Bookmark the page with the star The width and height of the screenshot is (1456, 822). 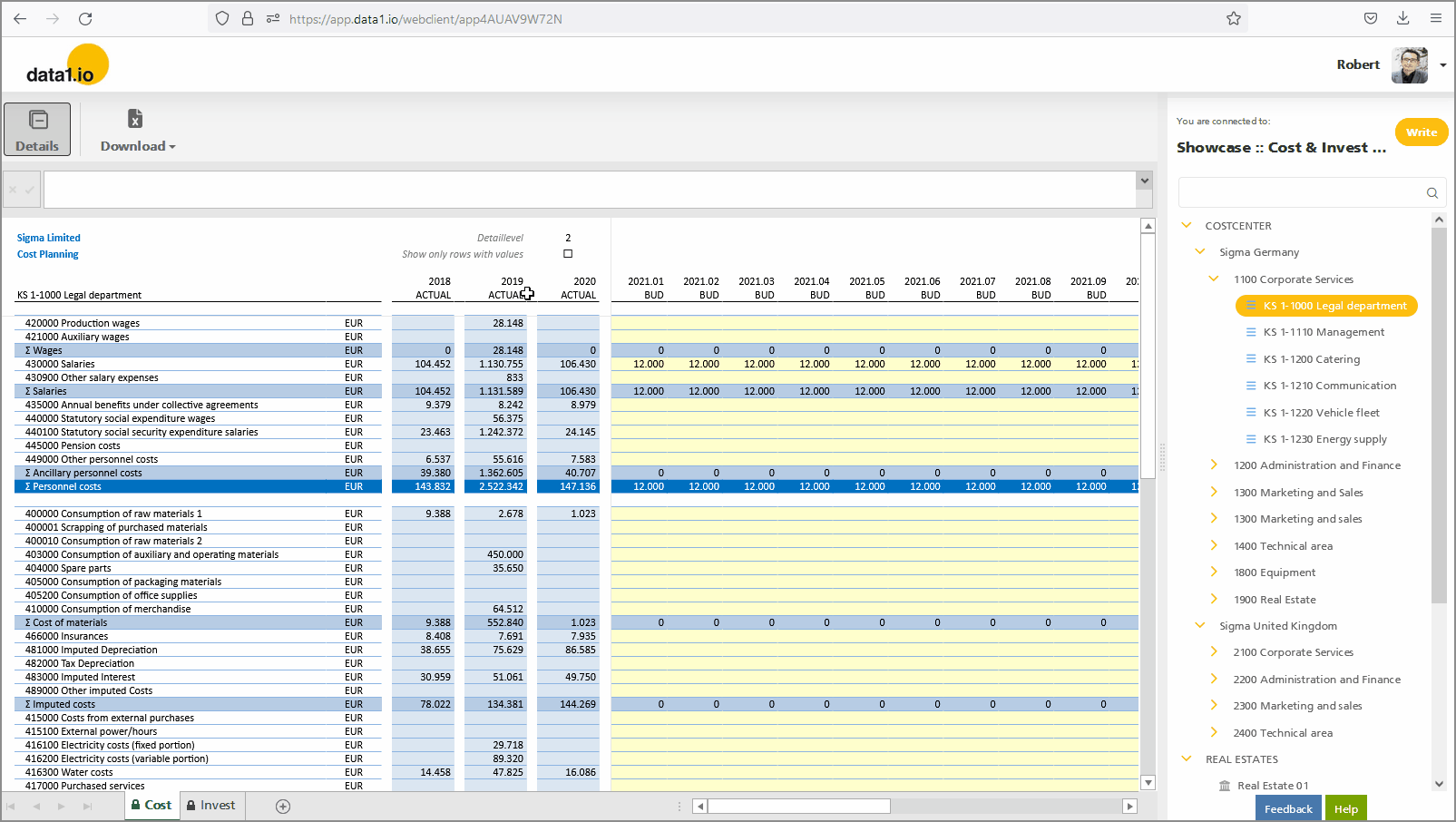coord(1234,18)
